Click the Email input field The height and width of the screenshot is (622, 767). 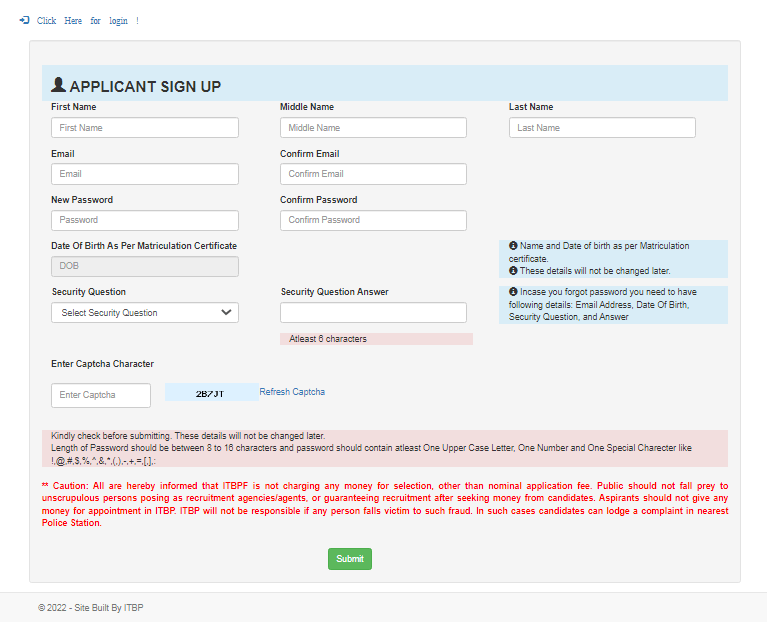point(145,174)
